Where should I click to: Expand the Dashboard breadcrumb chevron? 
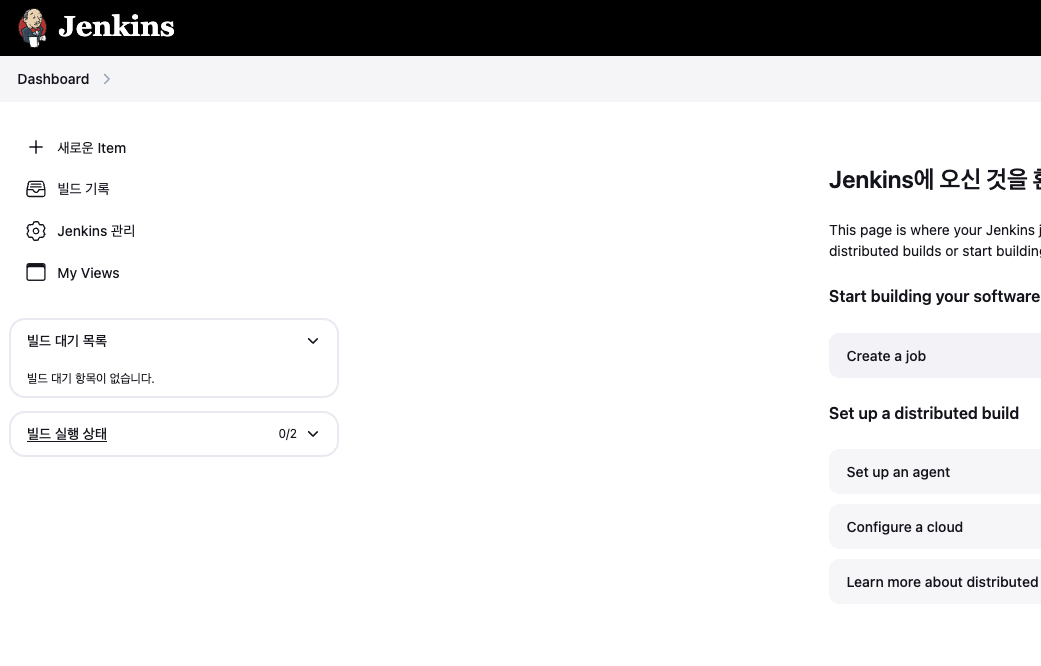106,79
